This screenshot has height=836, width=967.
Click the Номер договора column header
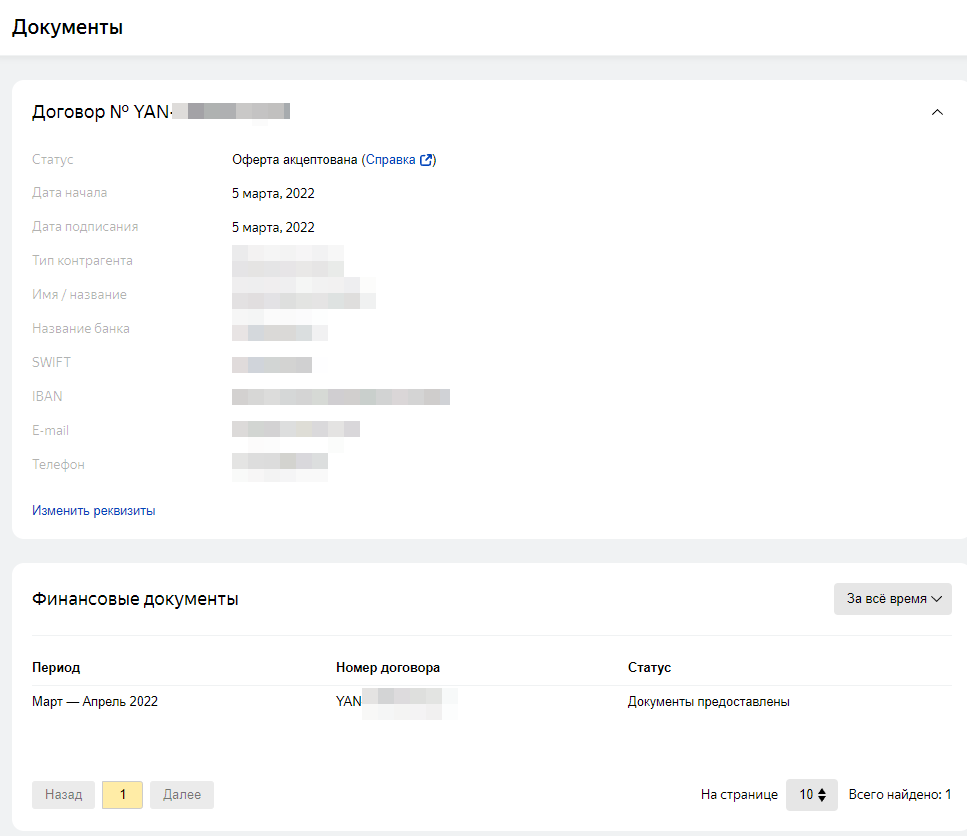click(388, 667)
